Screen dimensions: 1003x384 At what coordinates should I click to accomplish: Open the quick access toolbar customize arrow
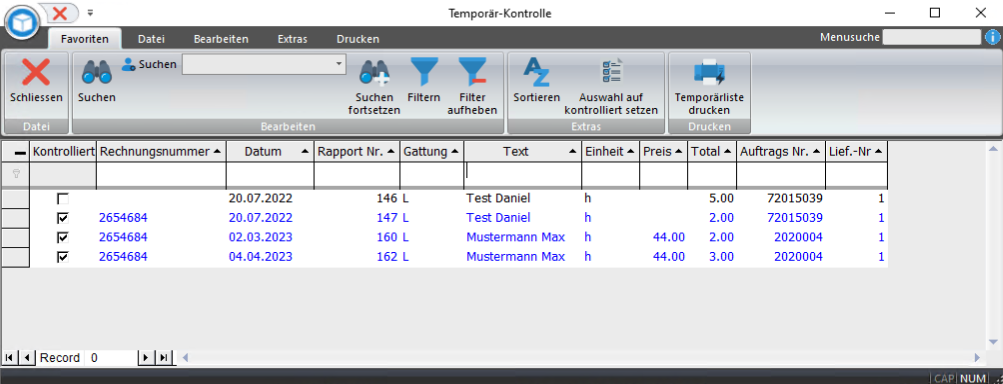(90, 12)
